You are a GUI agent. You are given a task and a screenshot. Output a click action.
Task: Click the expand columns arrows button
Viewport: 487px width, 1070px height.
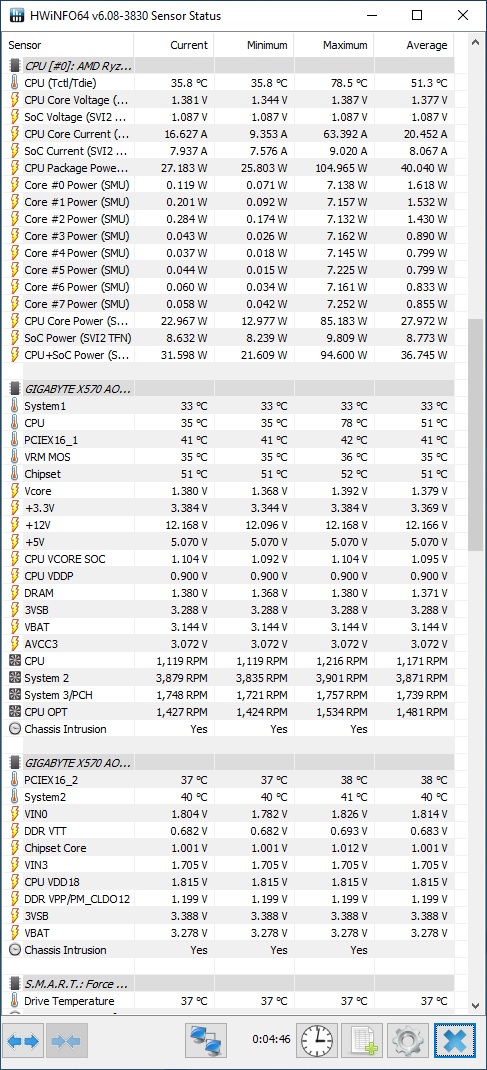point(25,1041)
